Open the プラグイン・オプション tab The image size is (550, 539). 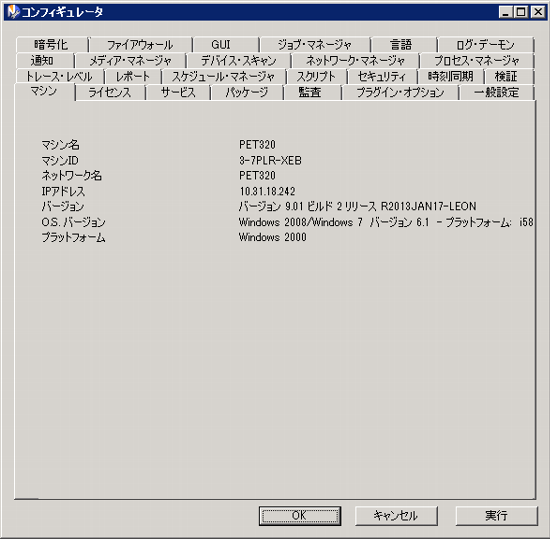click(x=400, y=92)
